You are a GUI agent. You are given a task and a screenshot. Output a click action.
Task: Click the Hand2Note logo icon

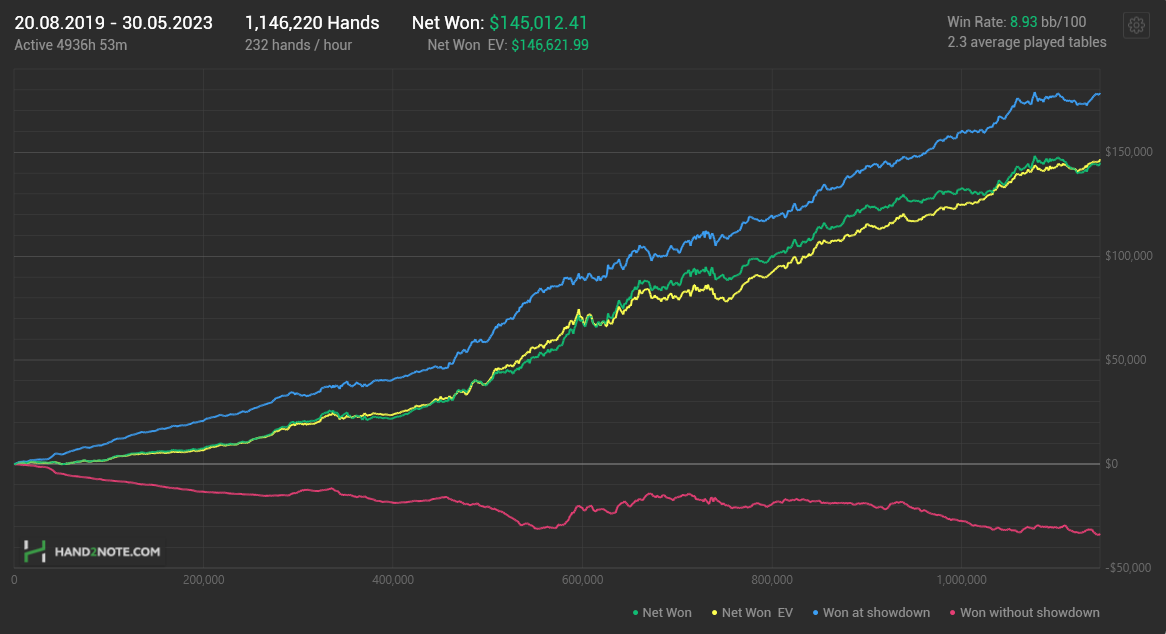[35, 551]
